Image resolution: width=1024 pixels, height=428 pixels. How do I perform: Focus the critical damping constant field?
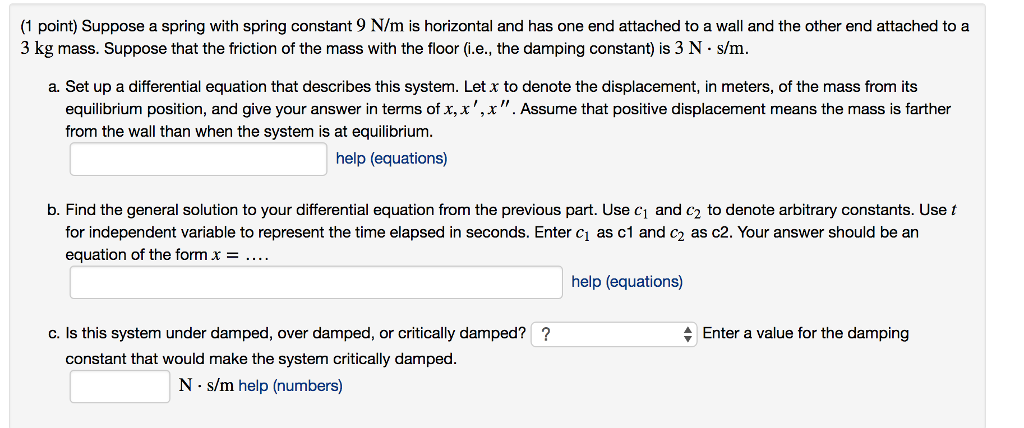pyautogui.click(x=120, y=386)
